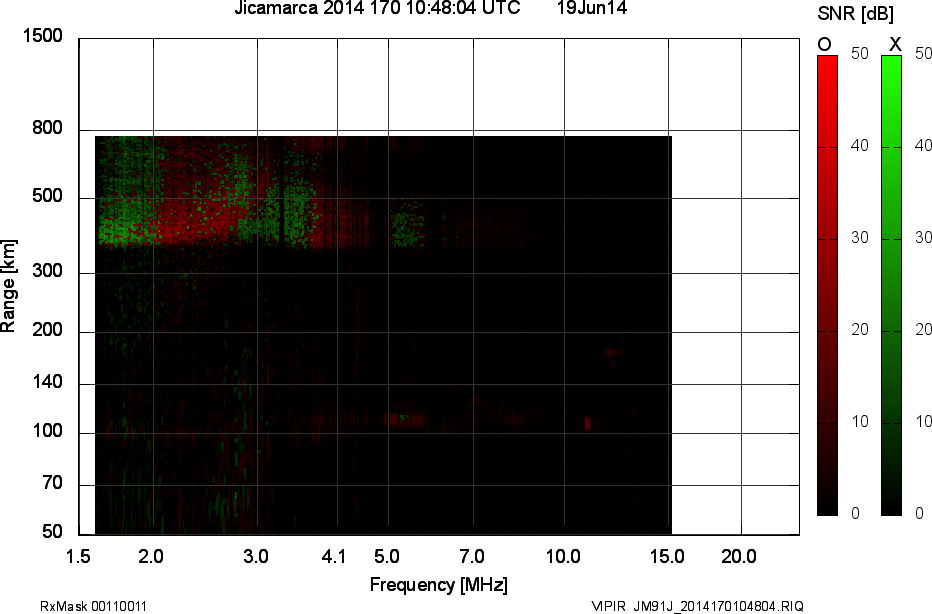
Task: Click the green echo patch near 5.5 MHz
Action: pyautogui.click(x=408, y=224)
